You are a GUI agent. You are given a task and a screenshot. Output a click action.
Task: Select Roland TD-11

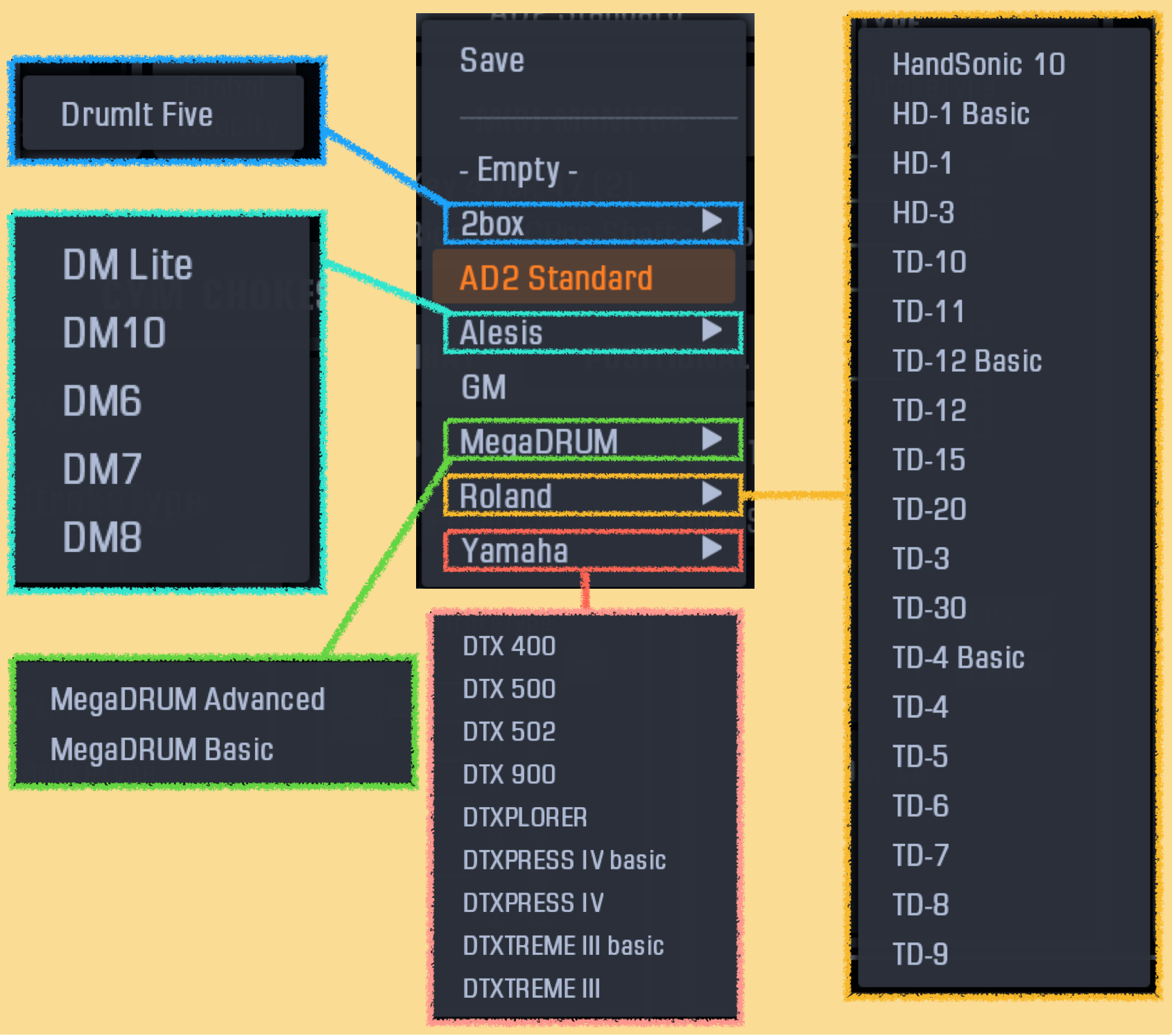tap(929, 312)
